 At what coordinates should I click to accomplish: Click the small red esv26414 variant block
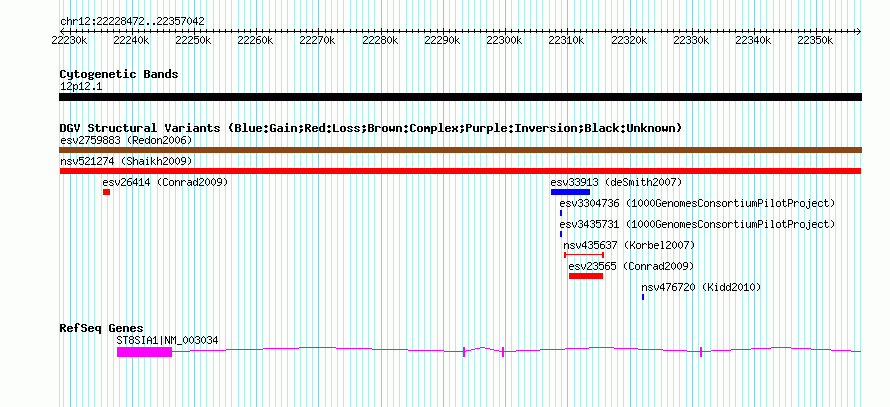pos(106,192)
